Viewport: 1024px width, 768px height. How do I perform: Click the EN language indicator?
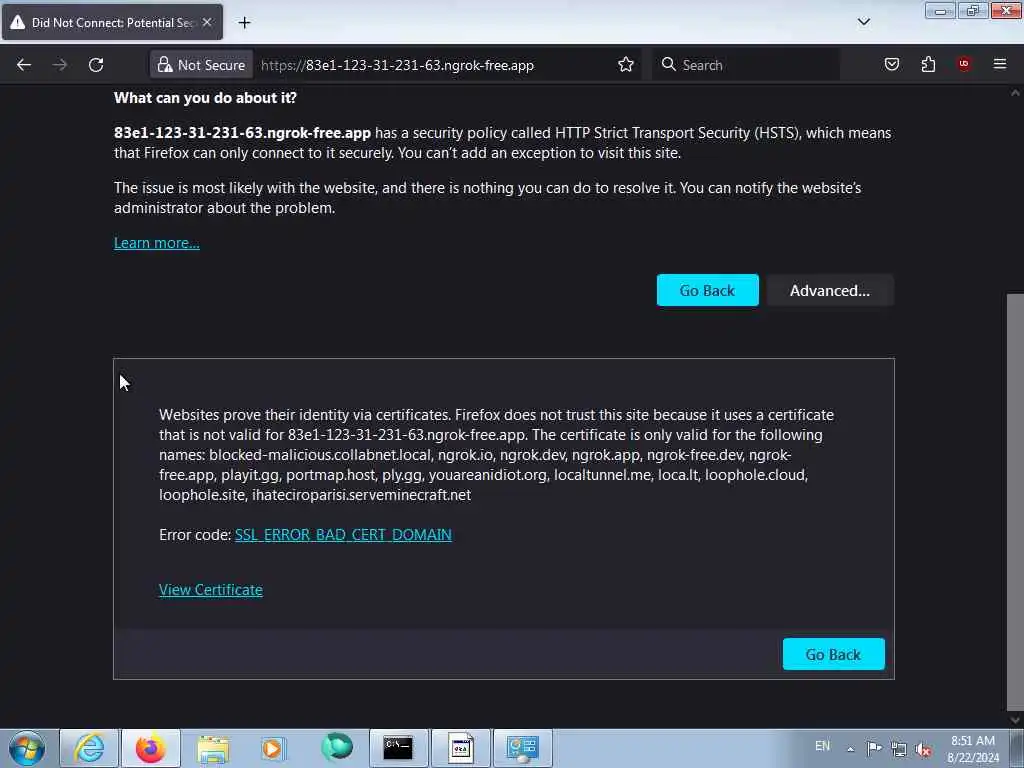(x=822, y=746)
